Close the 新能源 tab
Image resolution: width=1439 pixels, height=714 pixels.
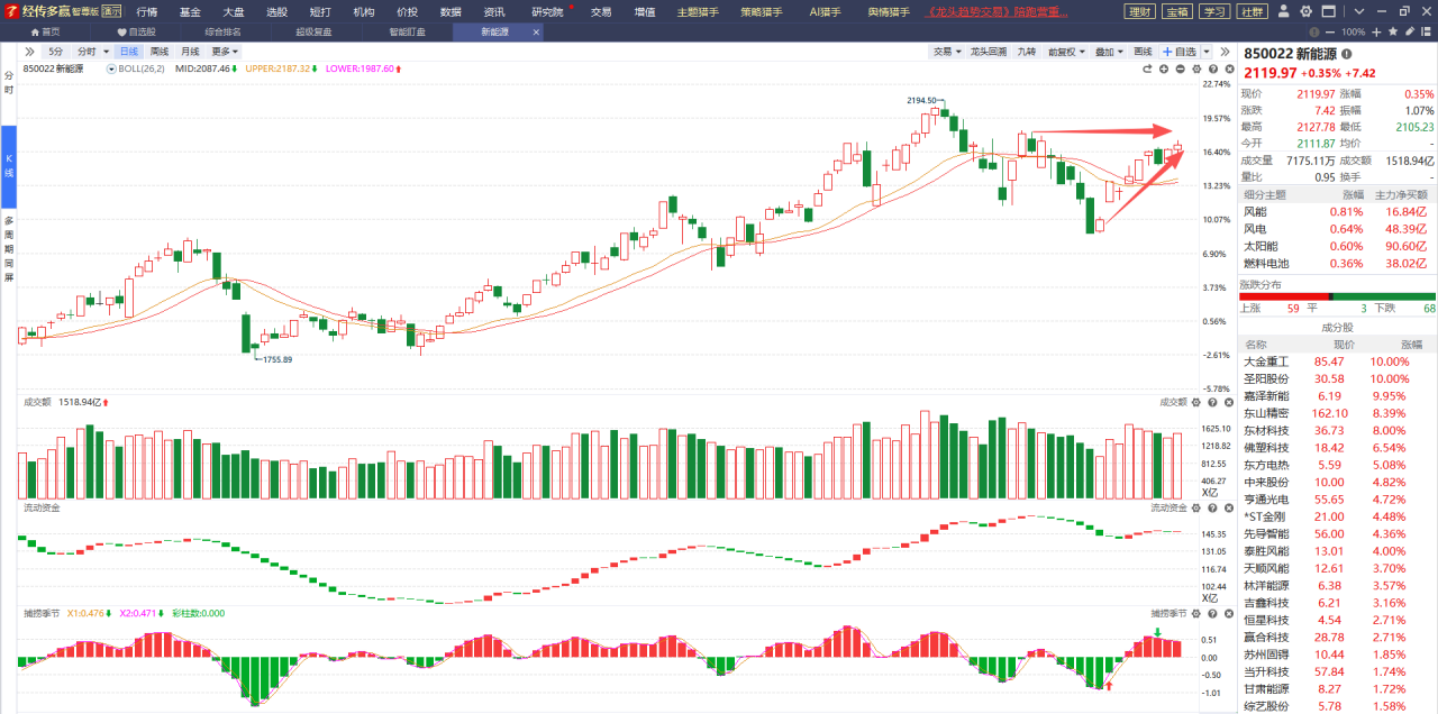(x=536, y=32)
